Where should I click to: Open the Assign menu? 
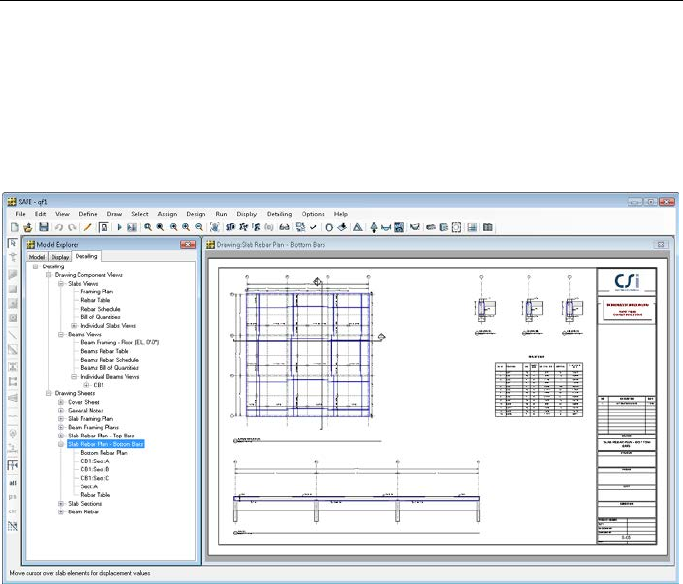click(167, 214)
